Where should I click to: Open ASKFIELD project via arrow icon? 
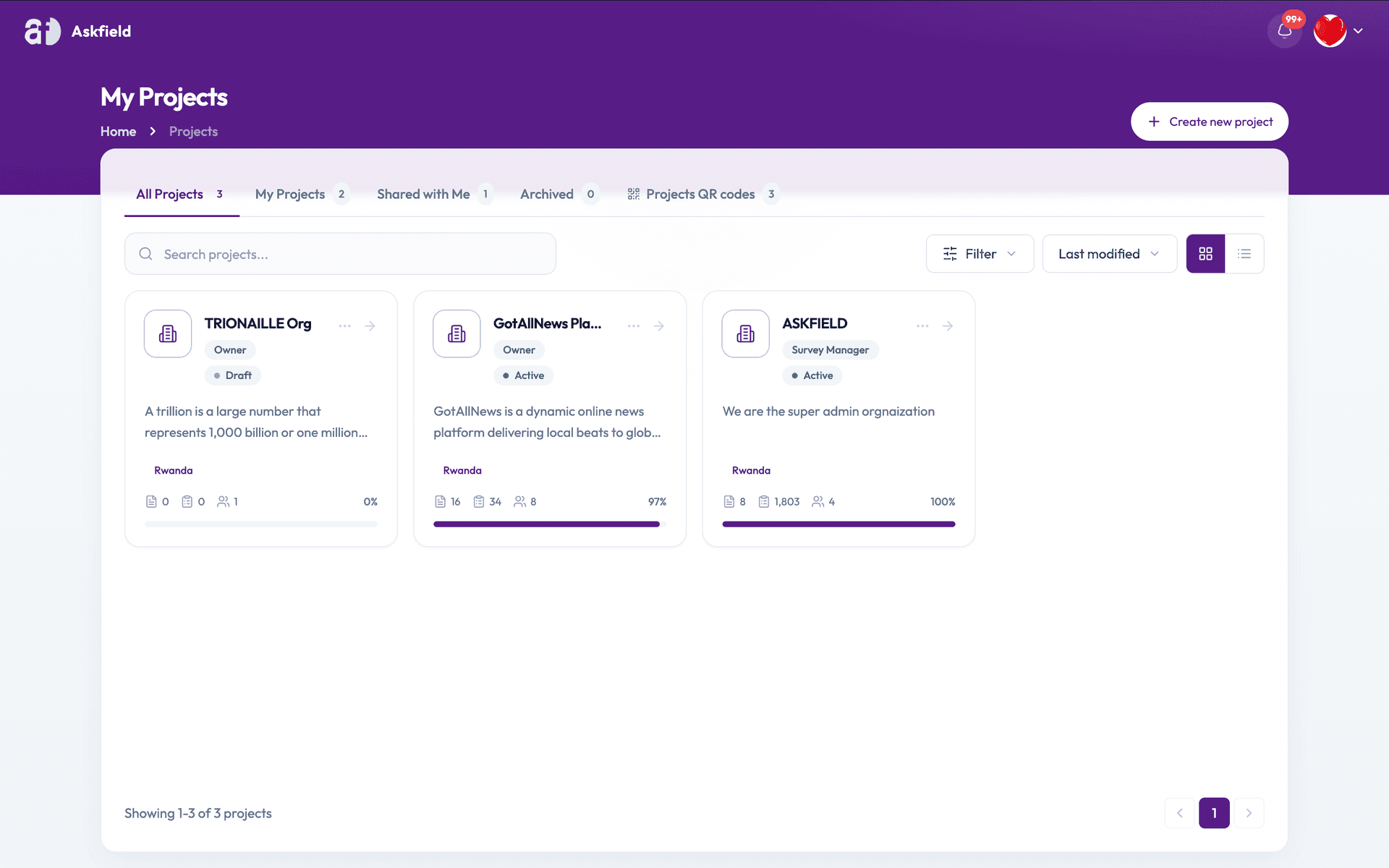948,326
